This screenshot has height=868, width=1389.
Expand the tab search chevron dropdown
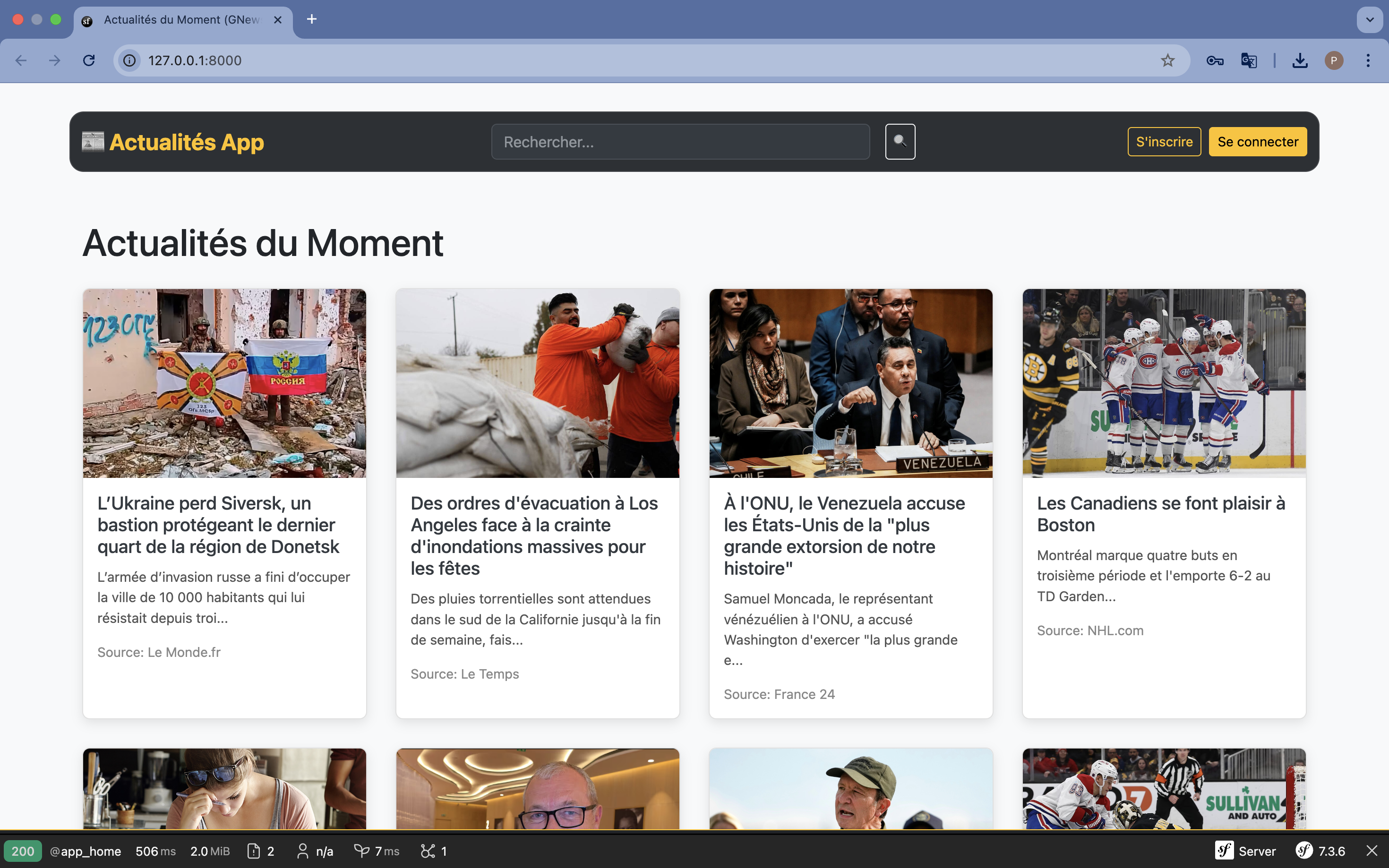coord(1370,19)
